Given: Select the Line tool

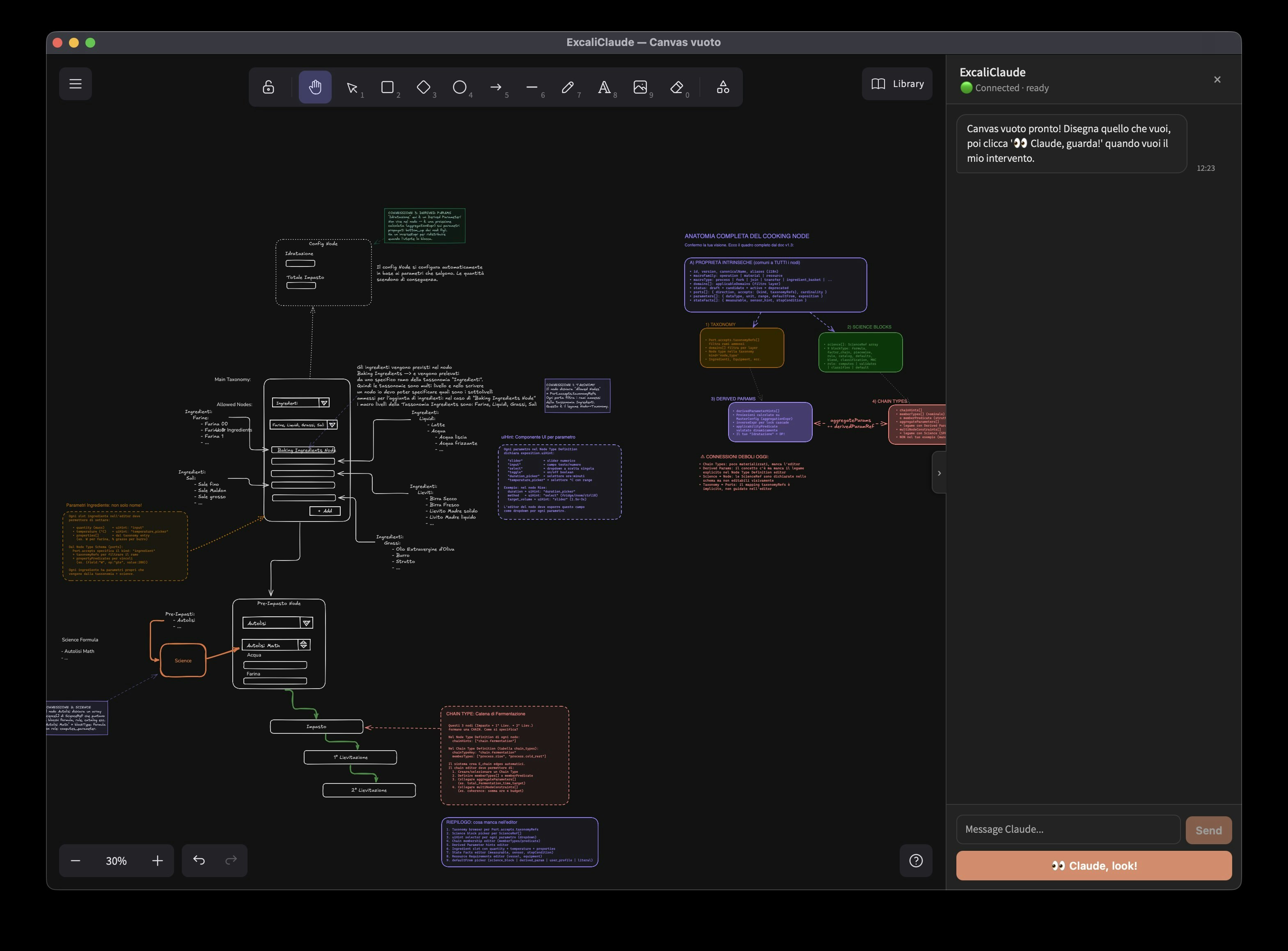Looking at the screenshot, I should (532, 87).
